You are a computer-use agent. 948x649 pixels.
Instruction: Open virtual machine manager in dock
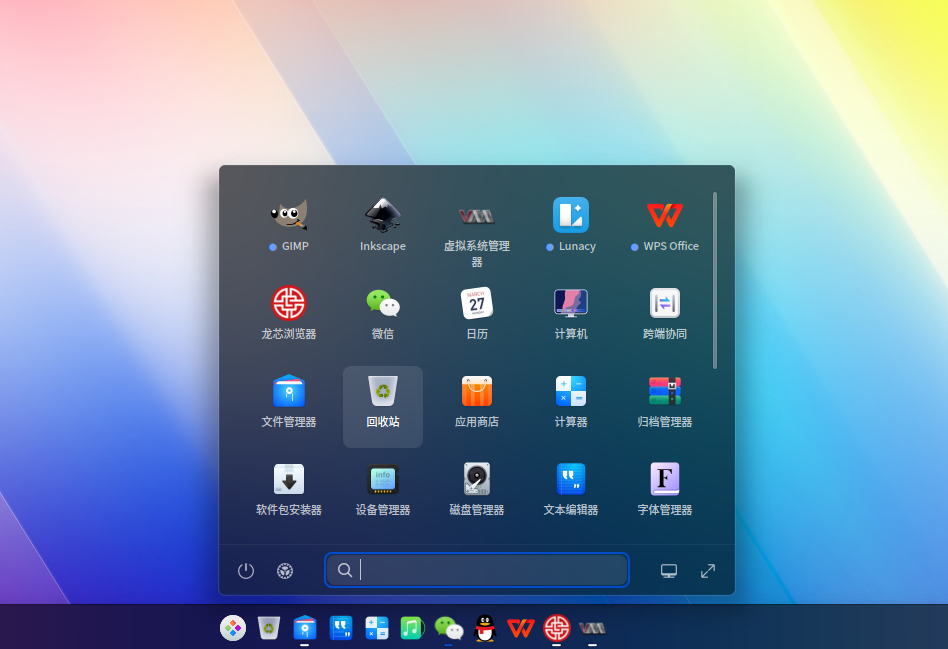click(x=592, y=628)
